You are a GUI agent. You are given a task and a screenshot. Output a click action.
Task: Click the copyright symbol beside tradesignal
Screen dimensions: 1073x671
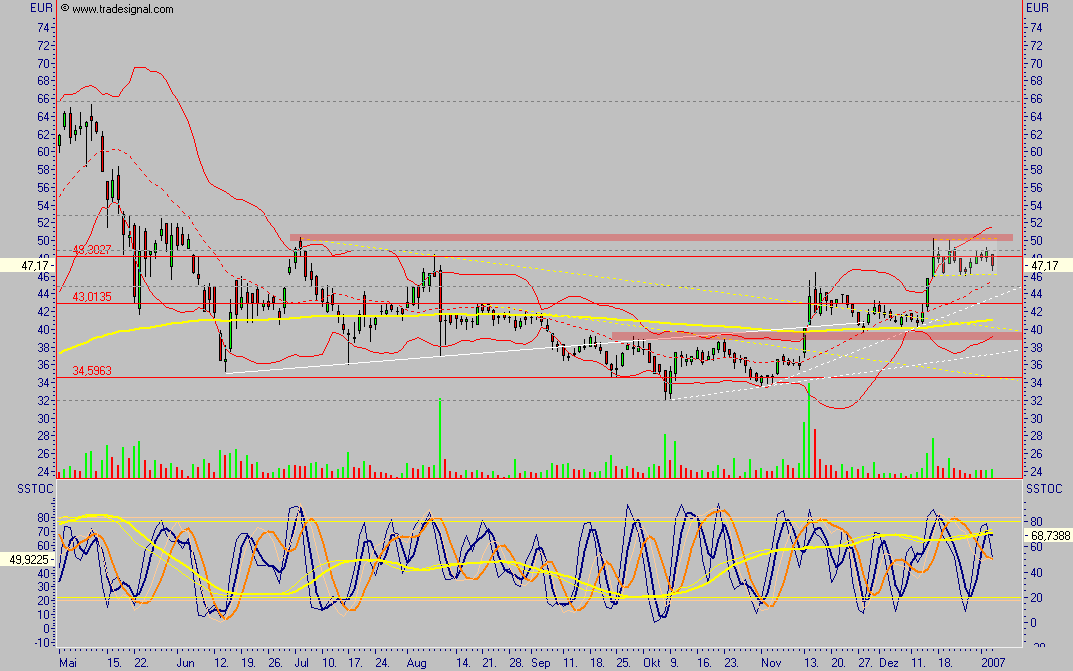[x=65, y=8]
